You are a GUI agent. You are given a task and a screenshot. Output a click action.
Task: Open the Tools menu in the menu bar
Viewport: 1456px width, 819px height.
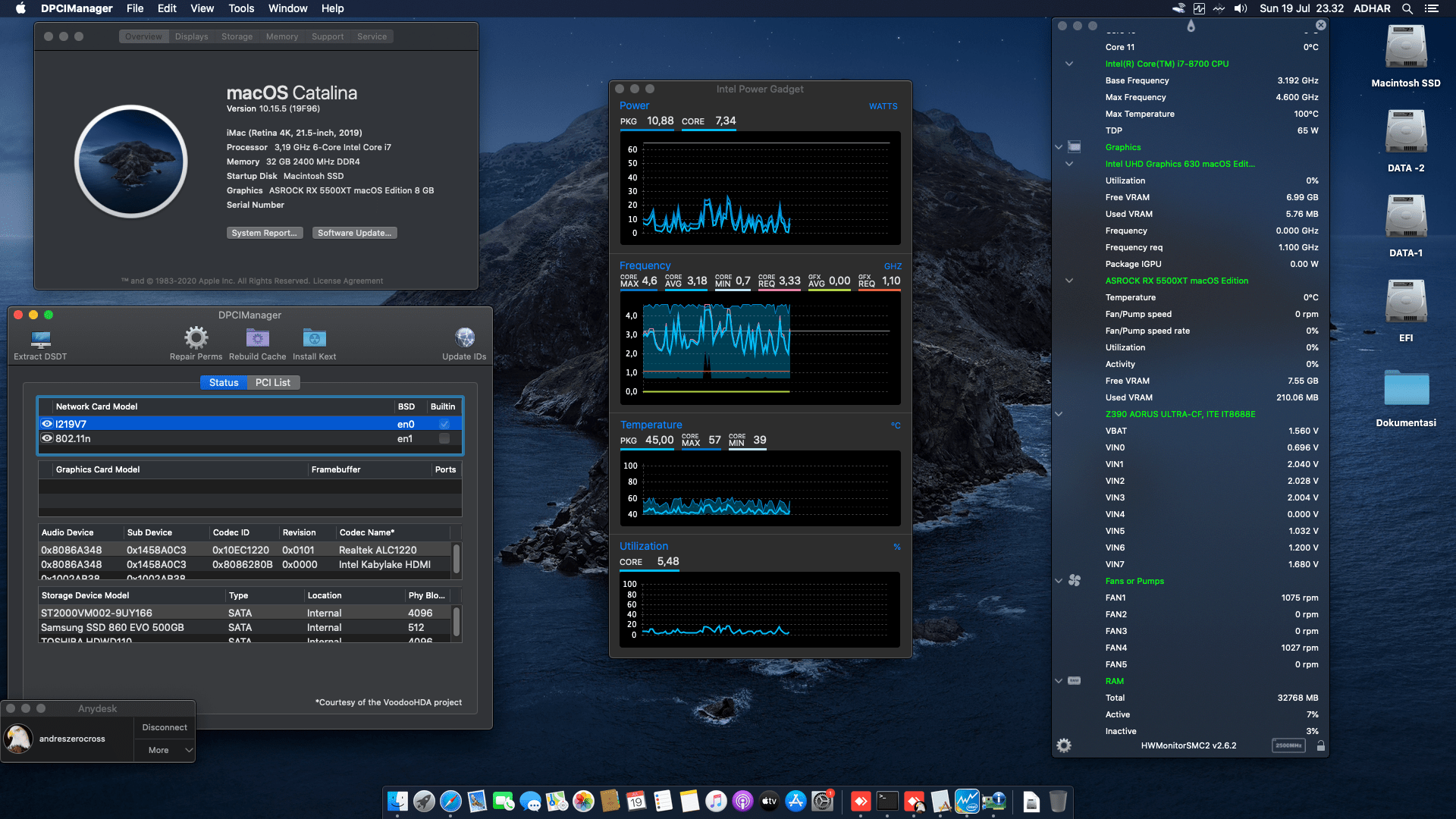pos(240,8)
